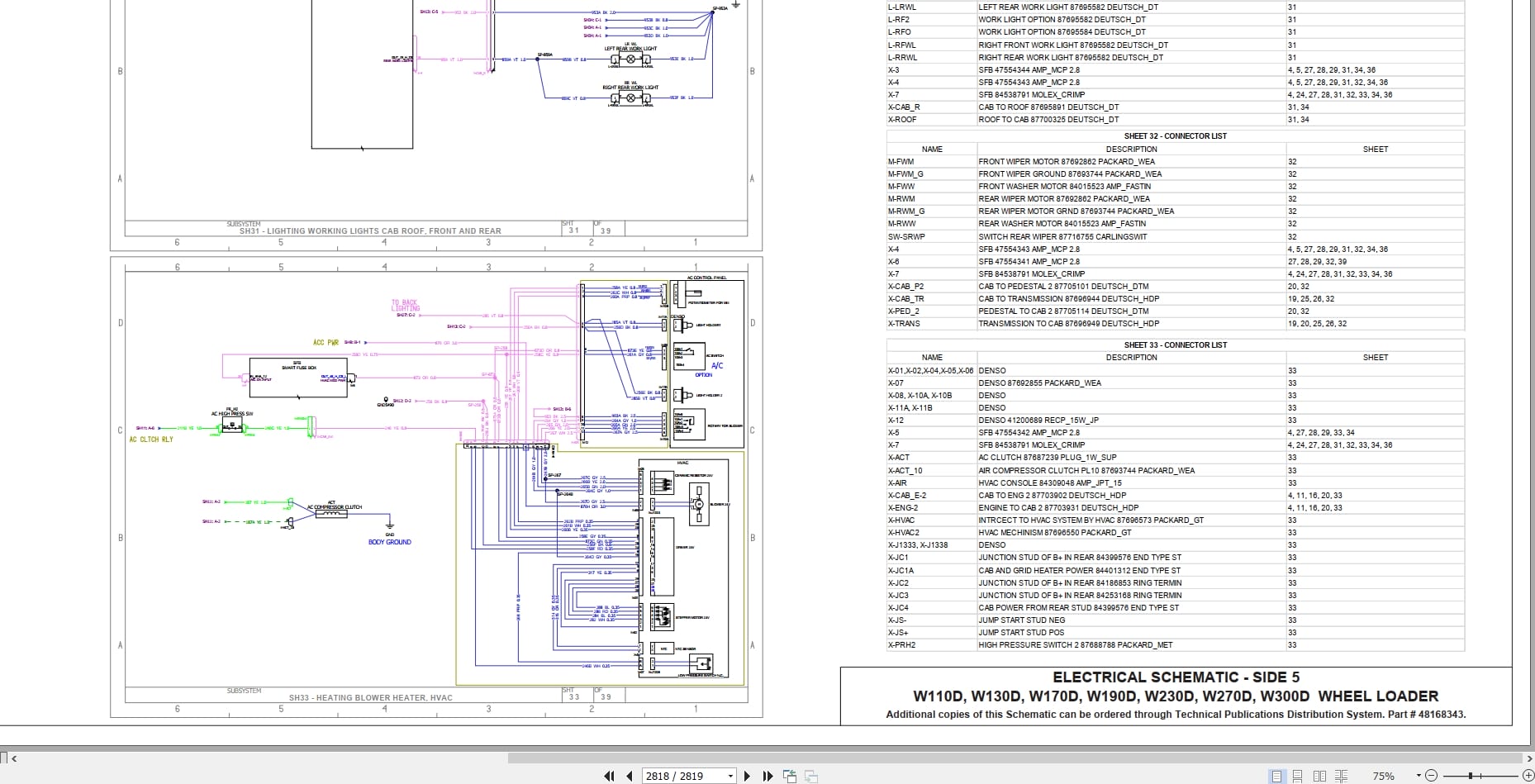Click the Sheet 33 Connector List heading
Screen dimensions: 1535x784
(1175, 344)
